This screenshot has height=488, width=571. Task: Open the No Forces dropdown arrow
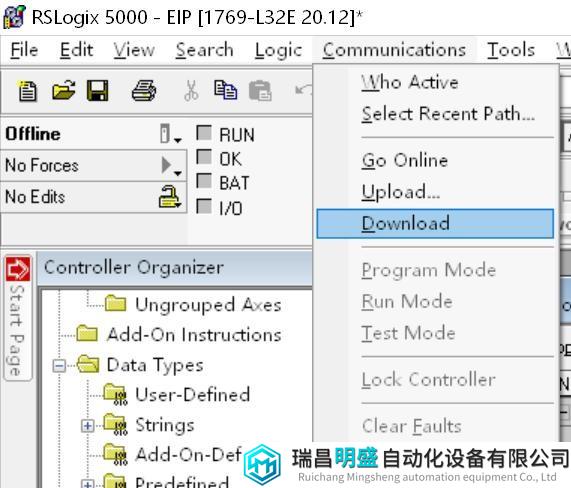point(178,173)
